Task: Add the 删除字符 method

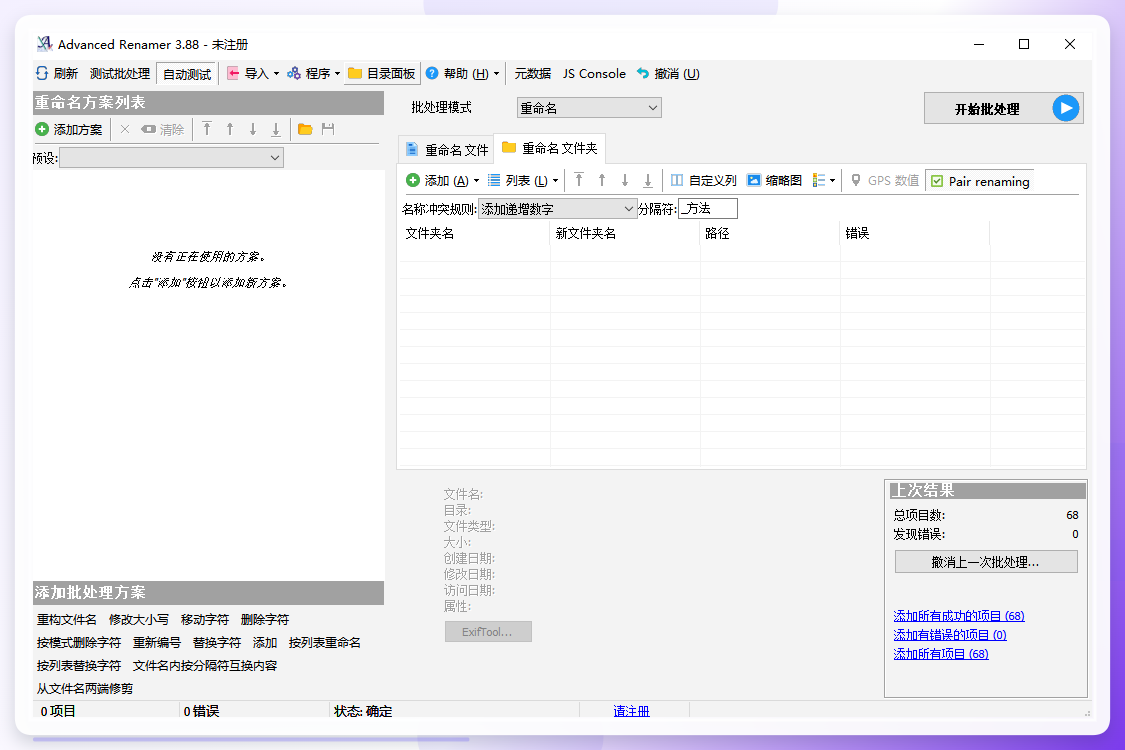Action: click(265, 619)
